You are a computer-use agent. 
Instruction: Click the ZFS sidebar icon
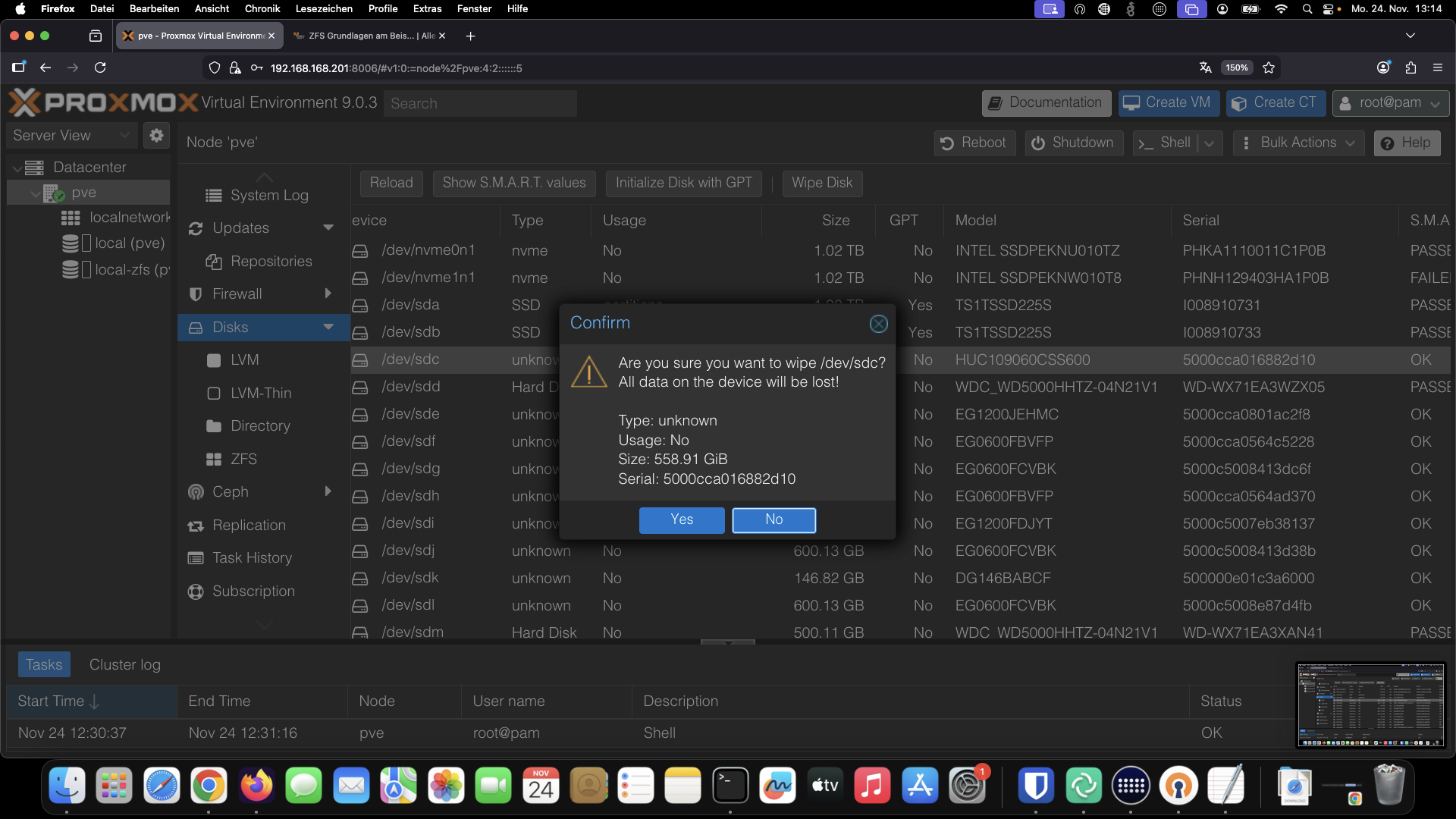click(214, 460)
